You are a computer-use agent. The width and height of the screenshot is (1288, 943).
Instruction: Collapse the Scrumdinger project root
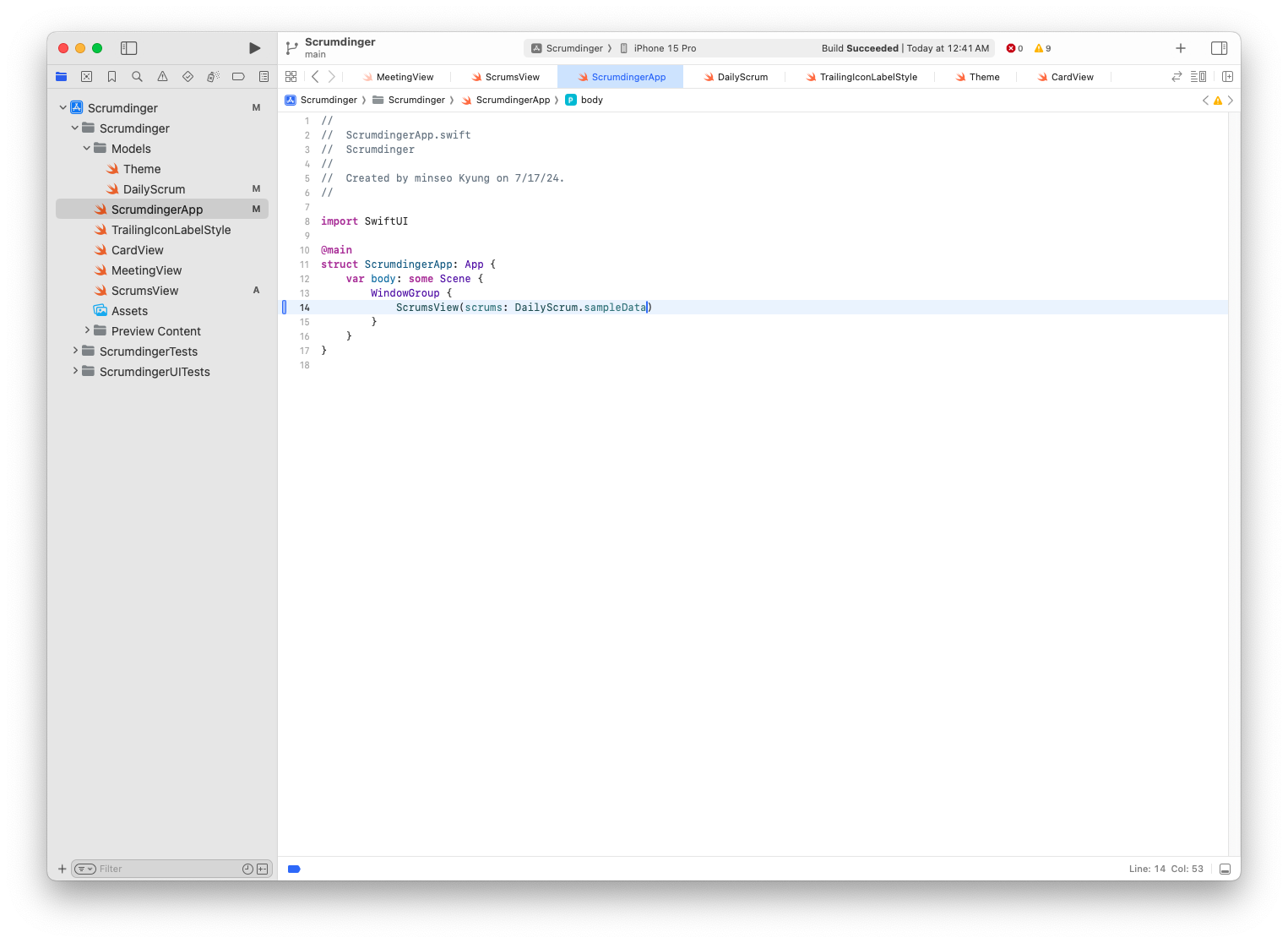(62, 108)
